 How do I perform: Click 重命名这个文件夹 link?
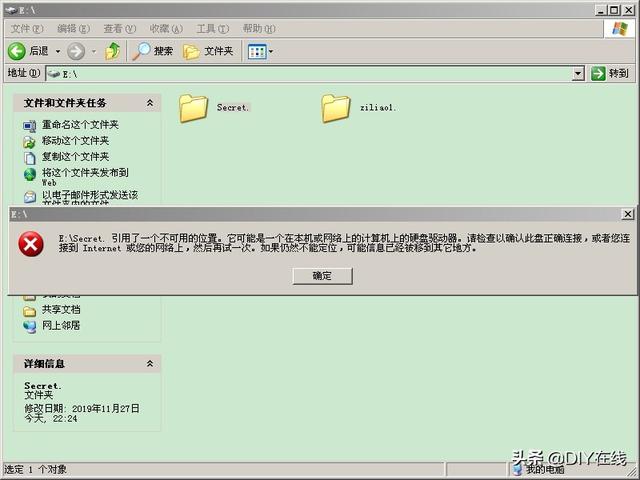[80, 124]
